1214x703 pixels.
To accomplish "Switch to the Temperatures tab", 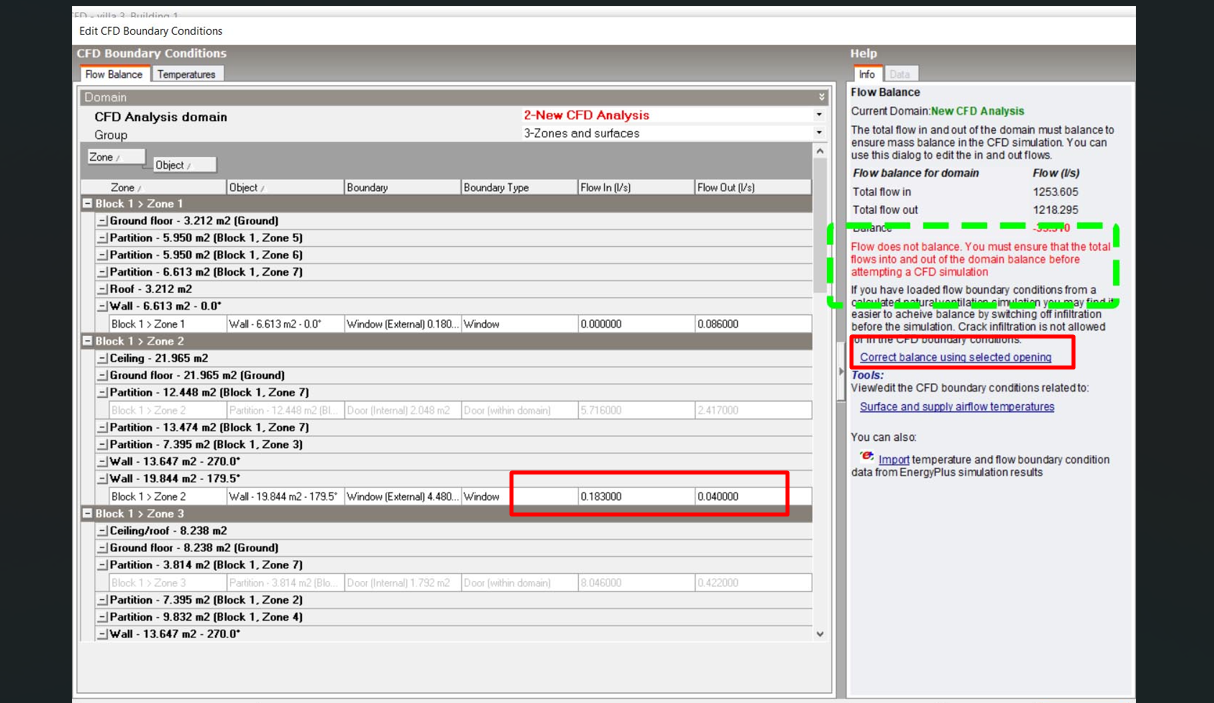I will click(187, 74).
